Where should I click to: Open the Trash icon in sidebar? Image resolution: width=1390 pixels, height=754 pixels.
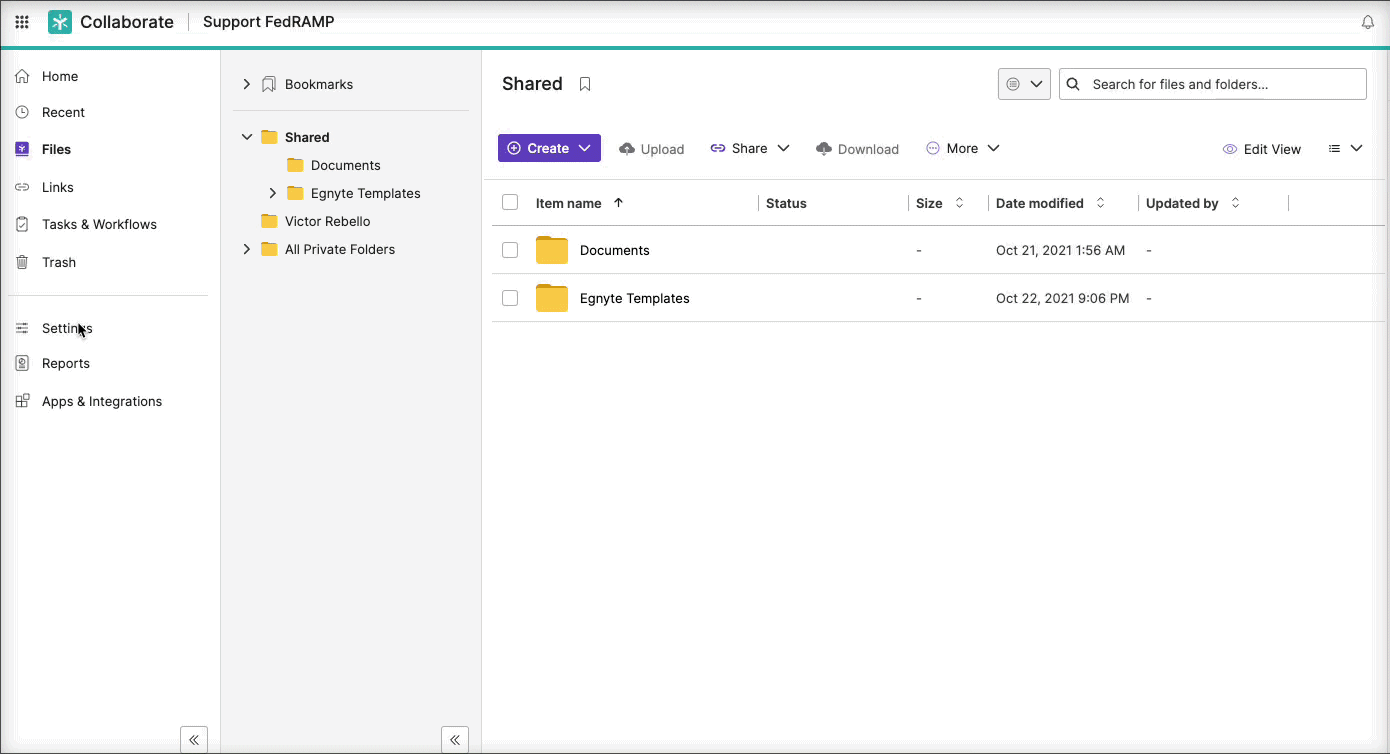pyautogui.click(x=22, y=262)
